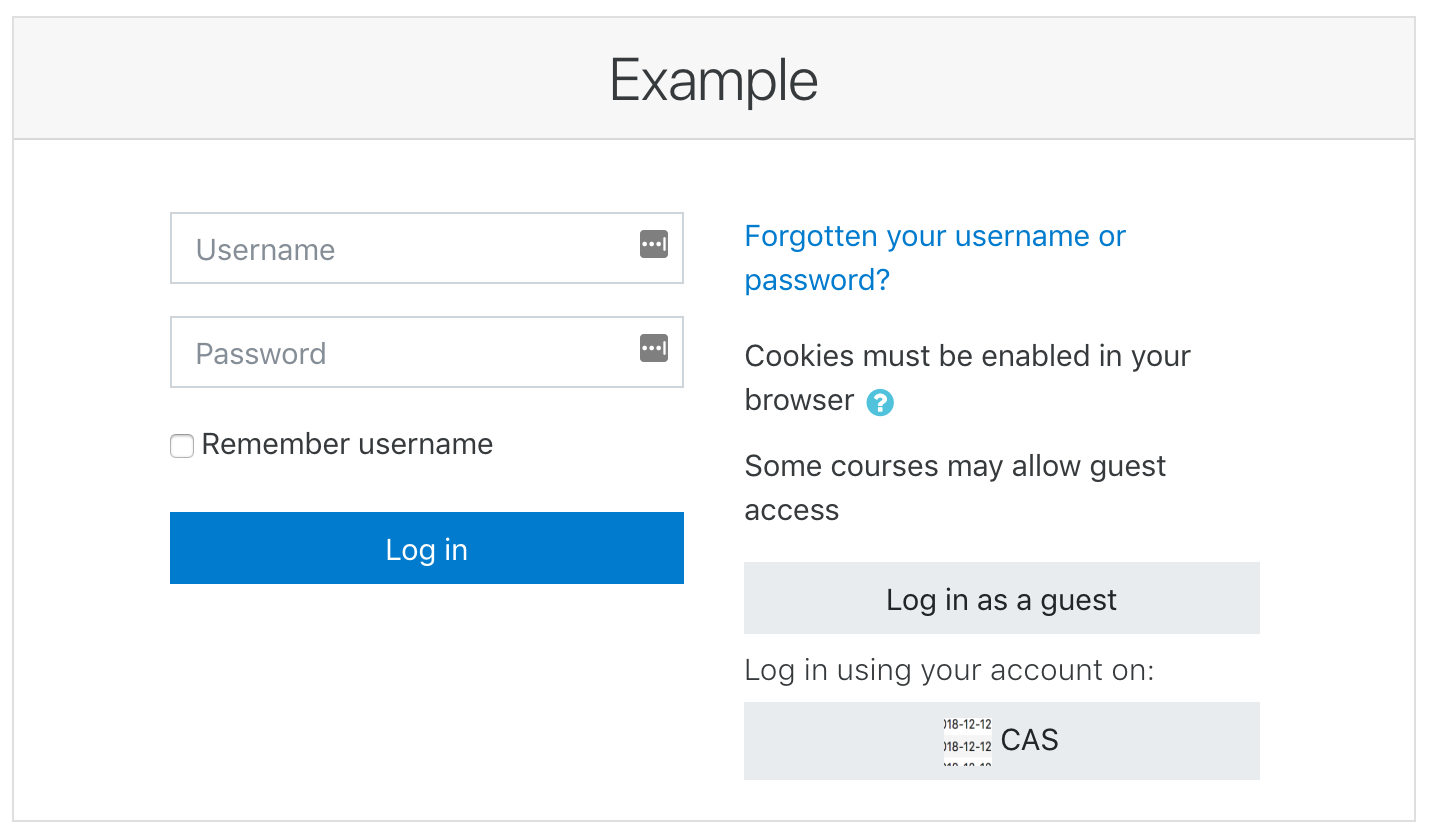Image resolution: width=1436 pixels, height=840 pixels.
Task: Click the word 'browser' beside help icon
Action: [800, 400]
